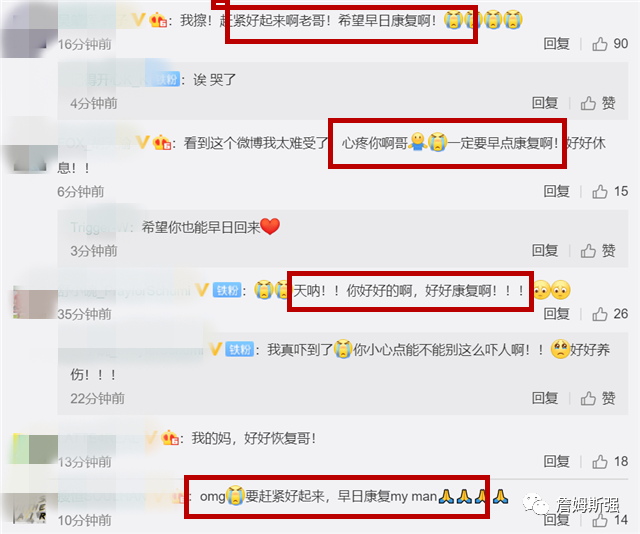The height and width of the screenshot is (534, 640).
Task: Like the '我真吓到了' reply comment
Action: (x=598, y=398)
